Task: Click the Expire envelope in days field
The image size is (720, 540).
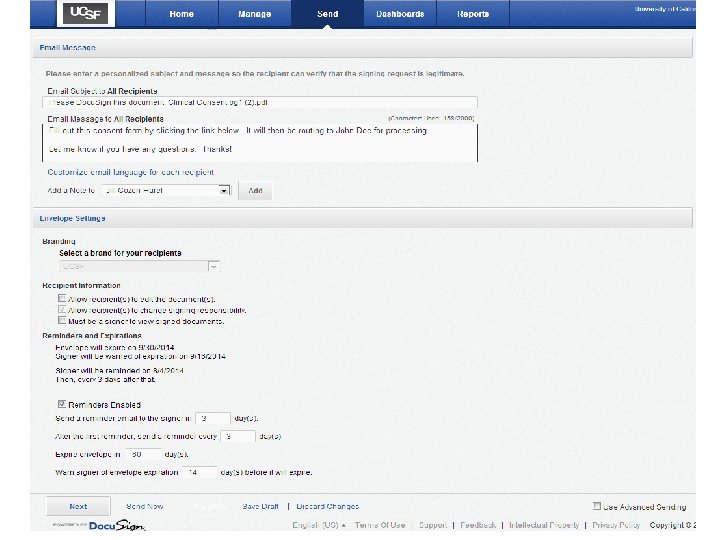Action: coord(143,454)
